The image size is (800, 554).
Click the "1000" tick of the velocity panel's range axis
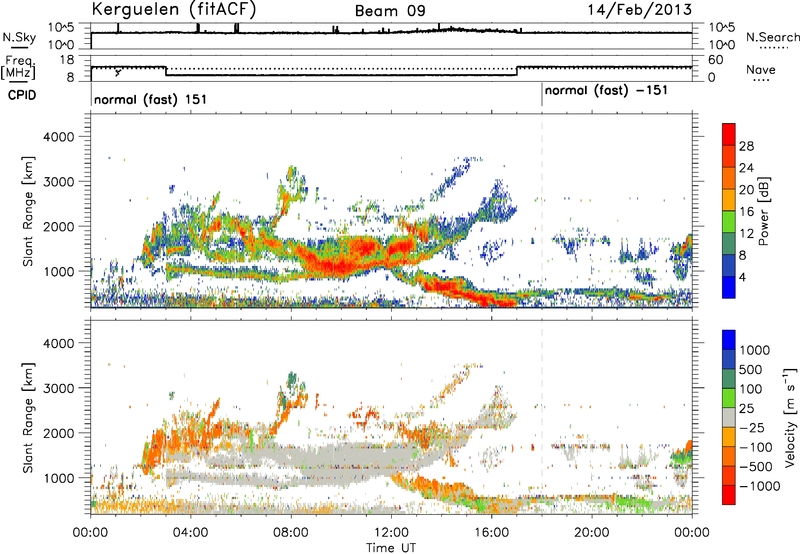(58, 478)
